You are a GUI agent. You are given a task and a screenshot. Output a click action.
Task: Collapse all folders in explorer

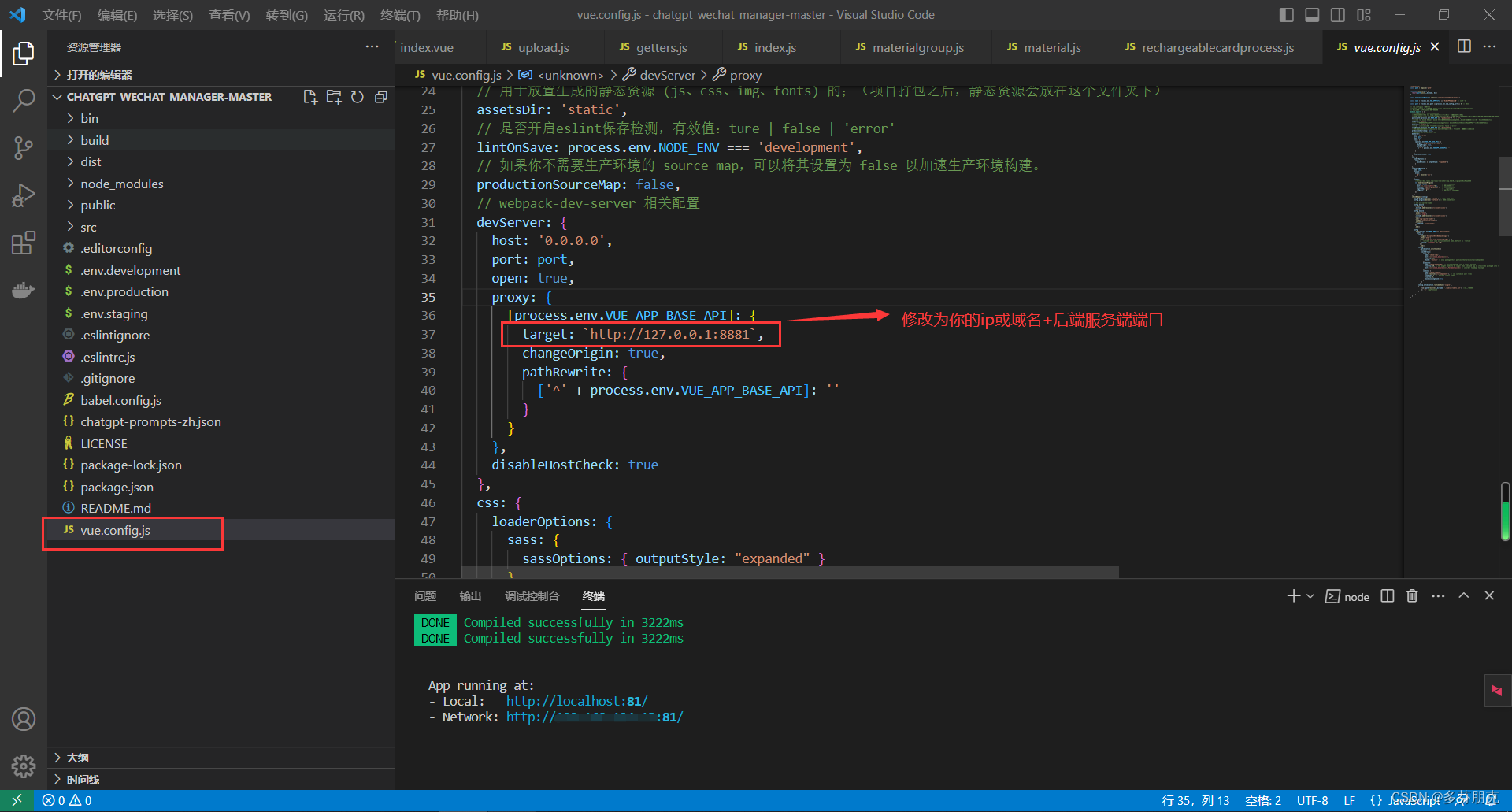(x=381, y=97)
